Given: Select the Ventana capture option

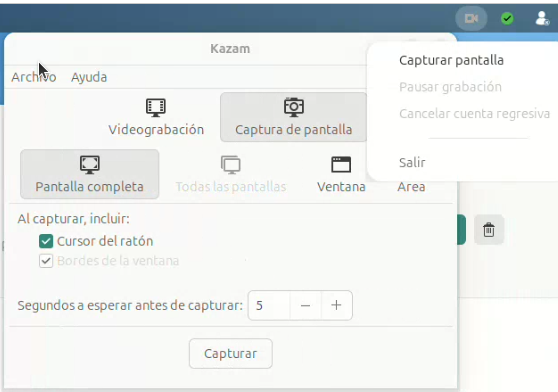Looking at the screenshot, I should click(x=341, y=174).
